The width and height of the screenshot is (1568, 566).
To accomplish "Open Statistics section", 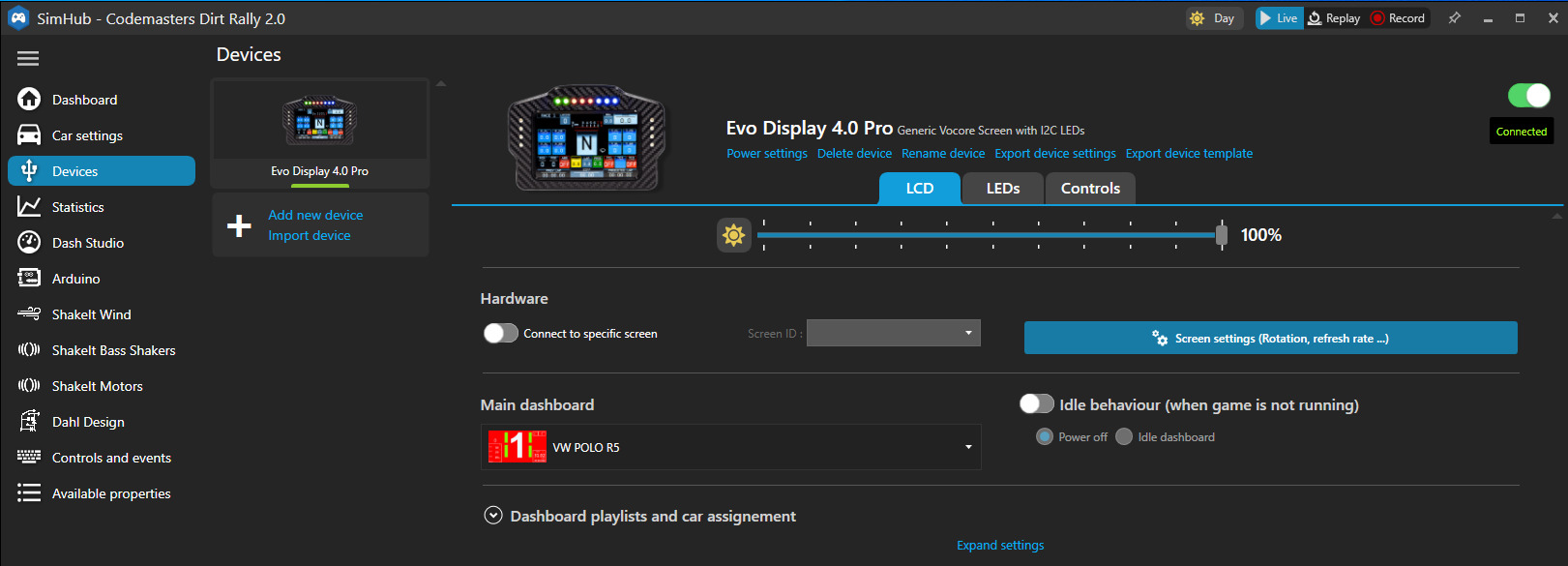I will (102, 207).
